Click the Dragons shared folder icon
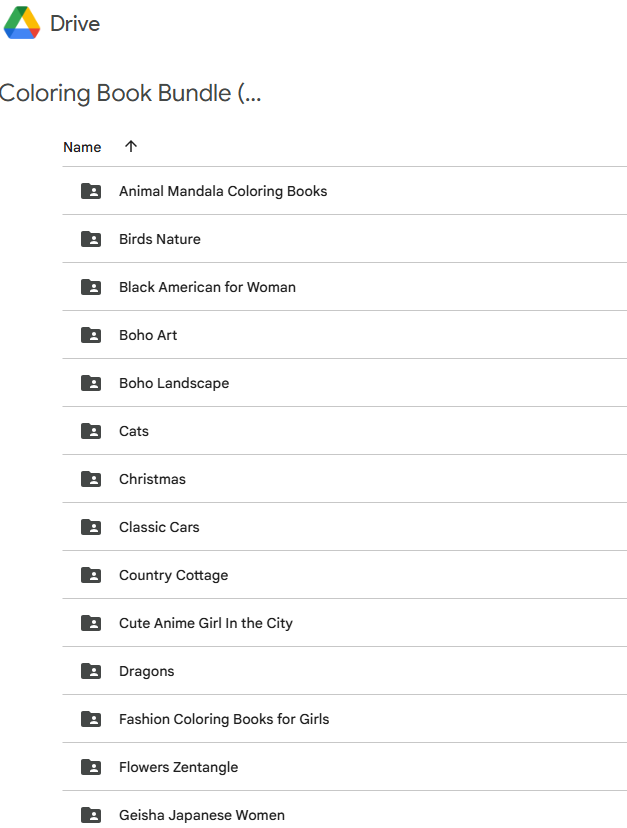 (x=91, y=671)
